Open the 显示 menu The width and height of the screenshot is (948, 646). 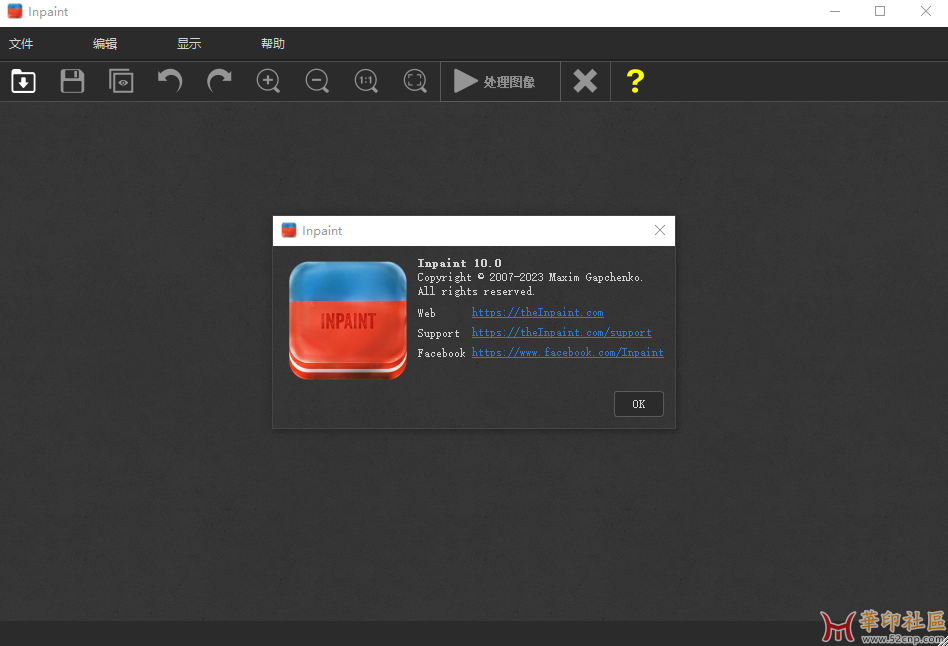click(189, 44)
